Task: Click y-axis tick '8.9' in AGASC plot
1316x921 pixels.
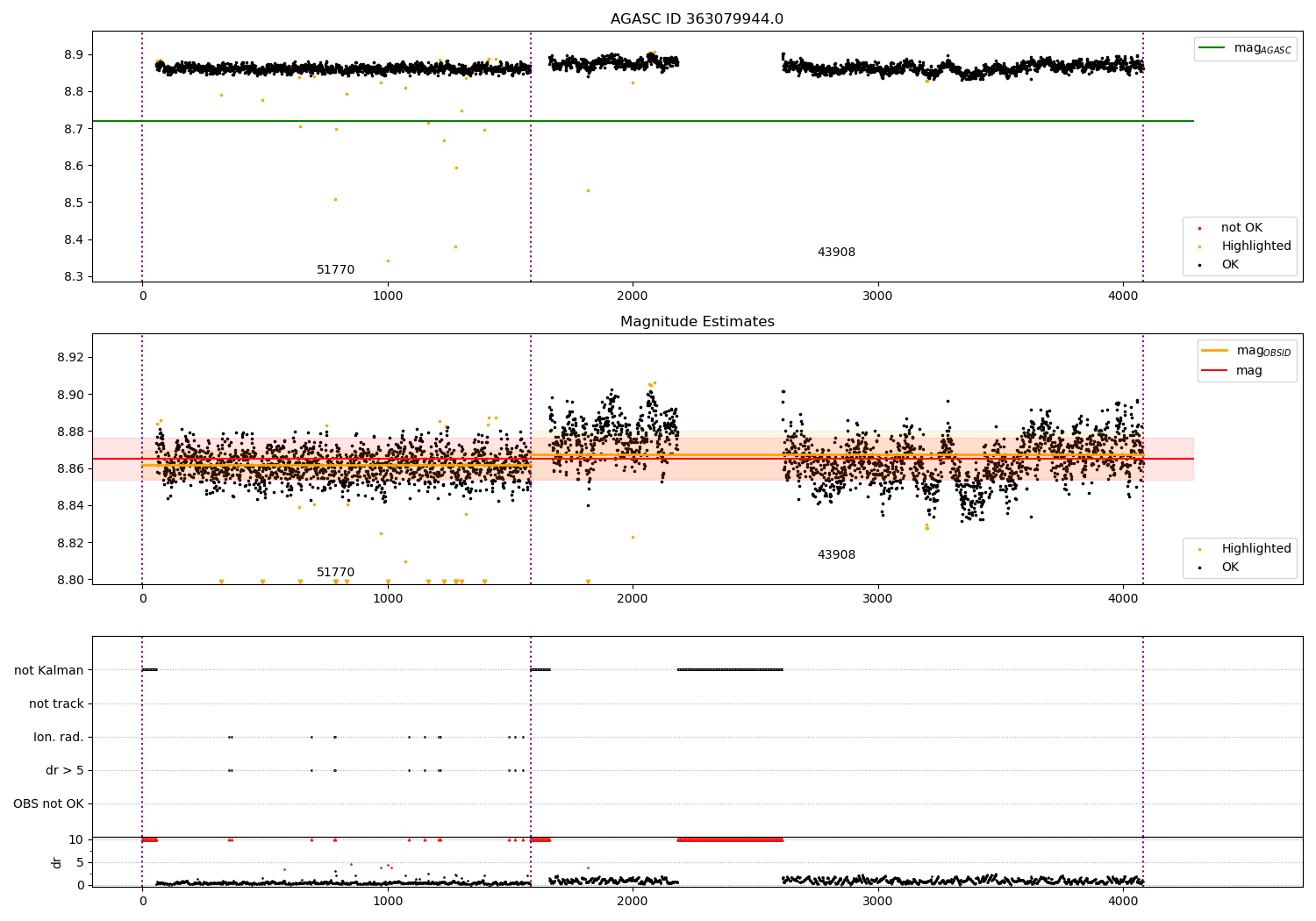Action: 74,54
